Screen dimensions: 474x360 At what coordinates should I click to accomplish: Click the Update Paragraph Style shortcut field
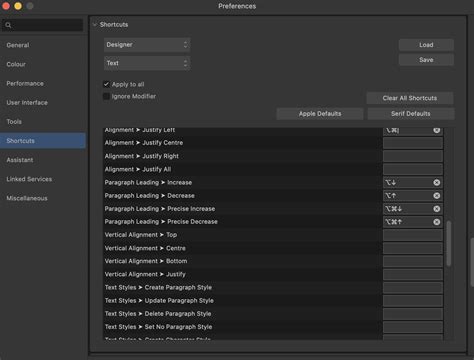click(x=413, y=301)
